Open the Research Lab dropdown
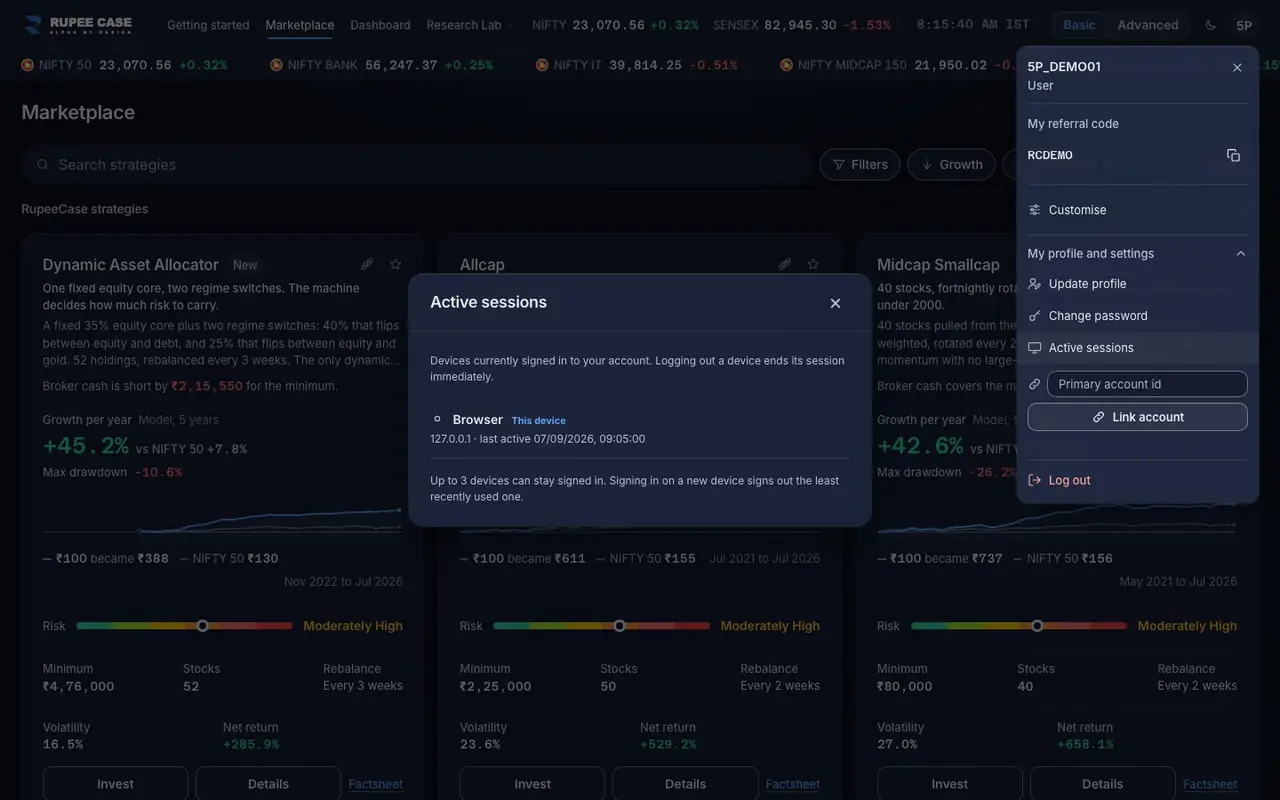This screenshot has width=1280, height=800. point(469,25)
